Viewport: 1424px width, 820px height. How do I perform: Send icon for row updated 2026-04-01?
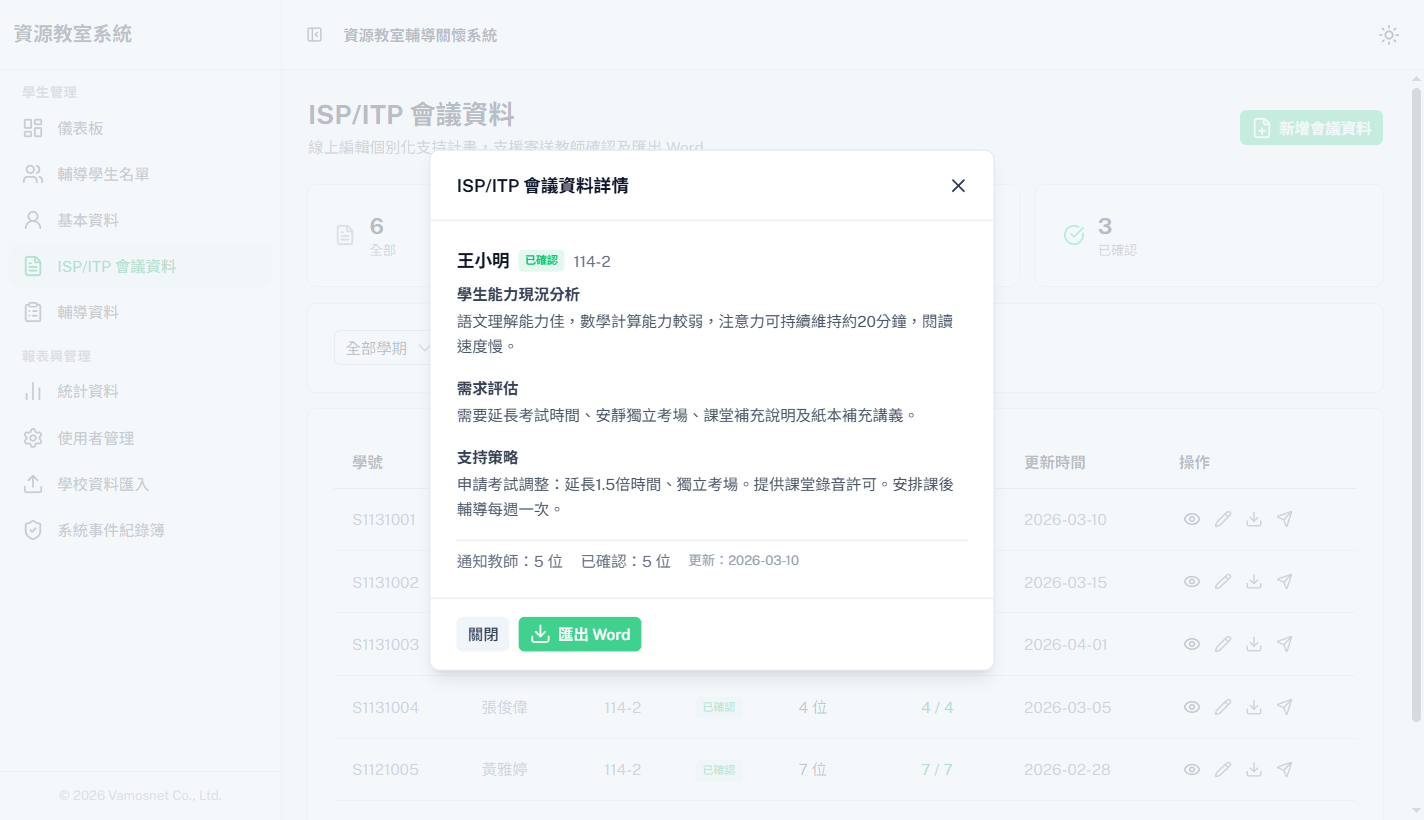pos(1285,644)
